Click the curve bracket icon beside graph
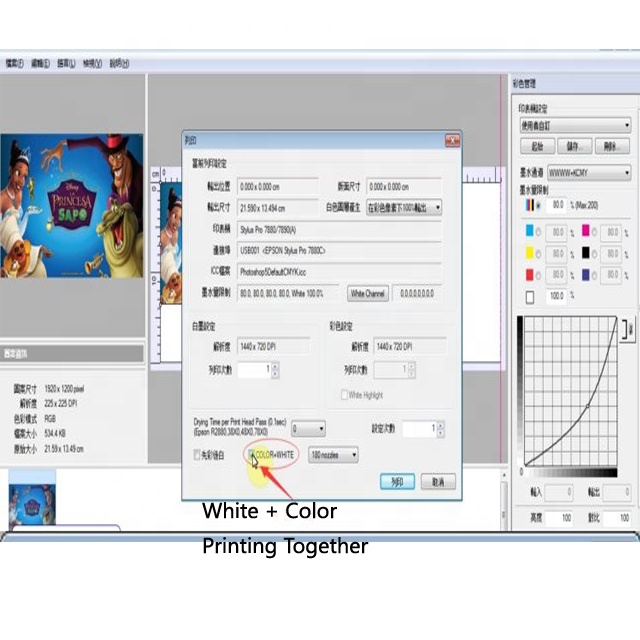Viewport: 640px width, 640px height. pos(628,329)
